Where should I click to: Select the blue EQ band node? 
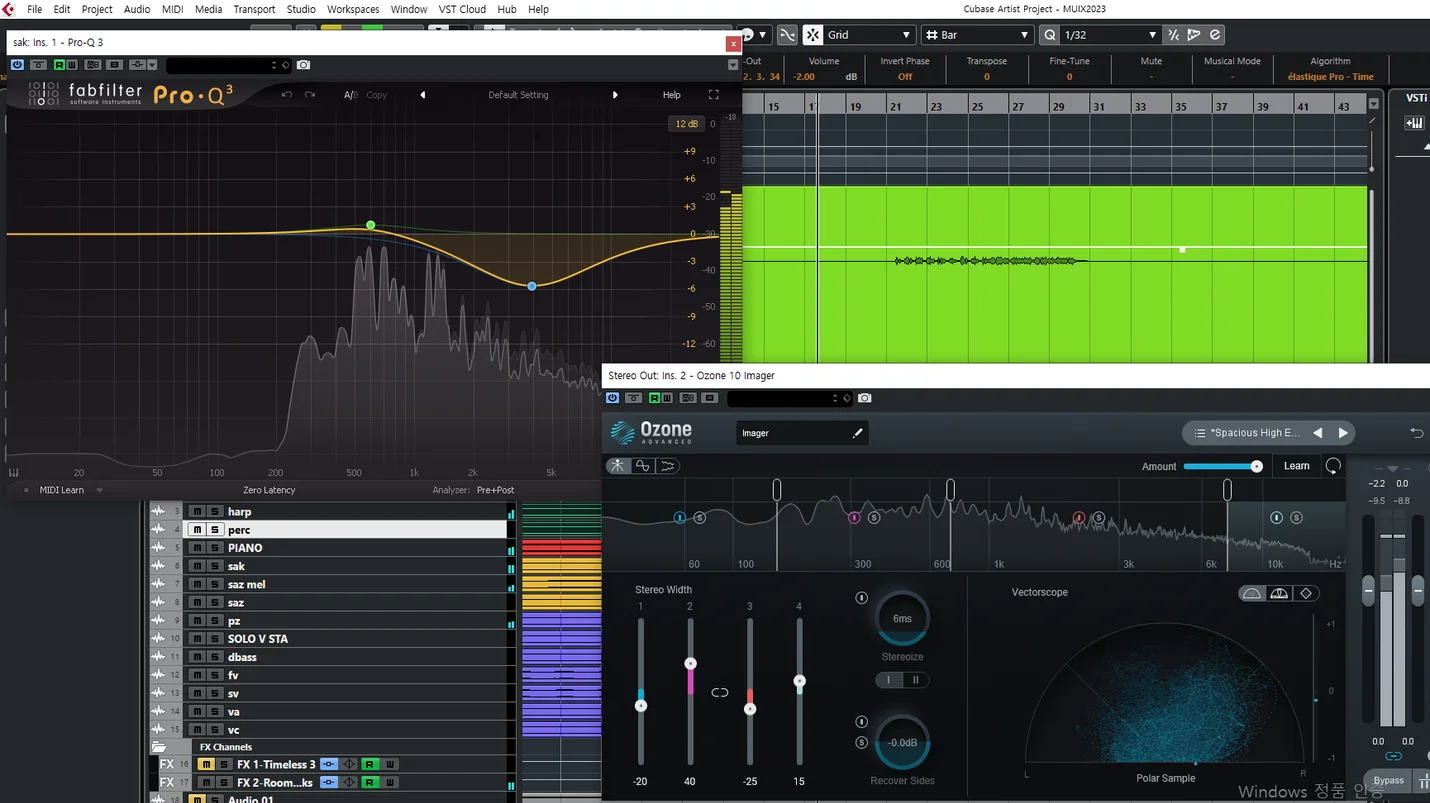[x=532, y=286]
